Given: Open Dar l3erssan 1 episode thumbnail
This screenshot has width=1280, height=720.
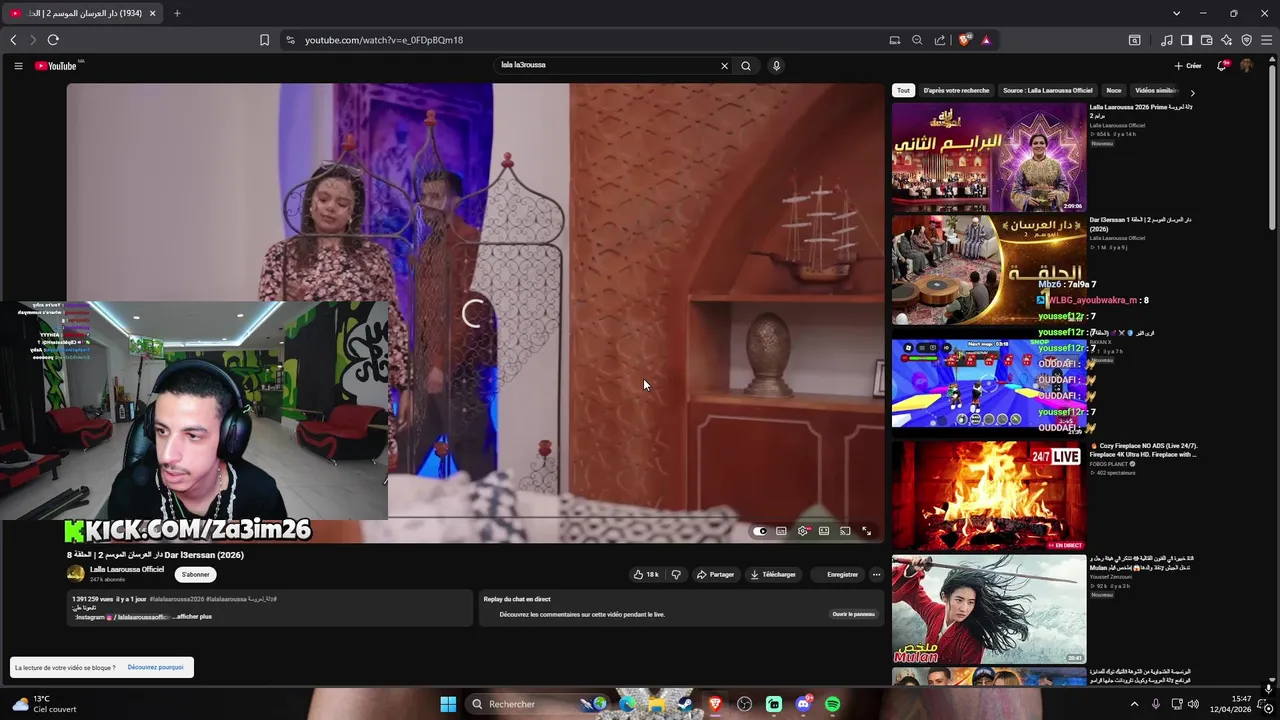Looking at the screenshot, I should tap(989, 270).
